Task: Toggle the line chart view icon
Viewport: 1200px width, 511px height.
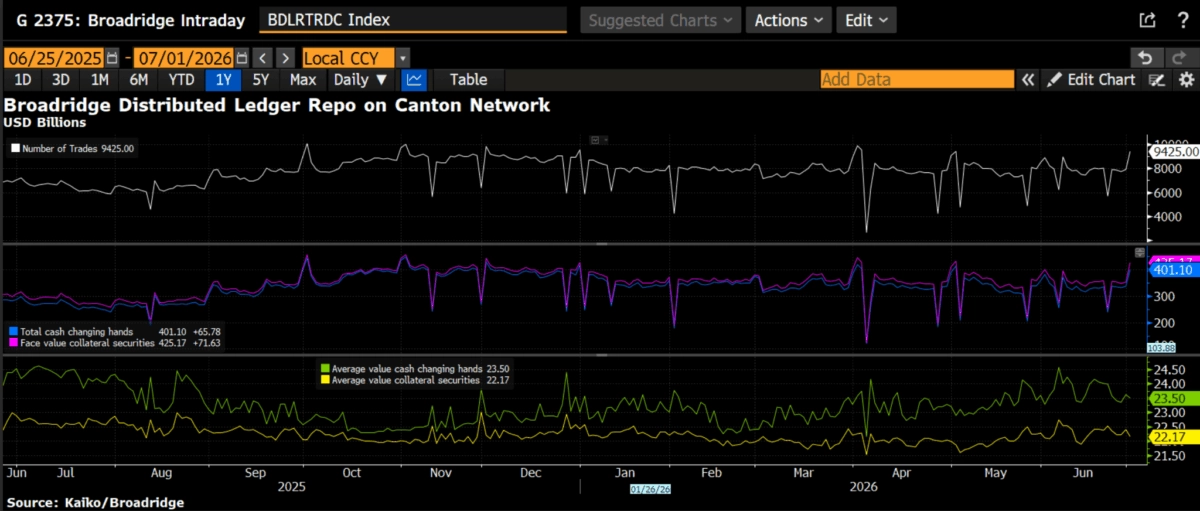Action: pyautogui.click(x=413, y=80)
